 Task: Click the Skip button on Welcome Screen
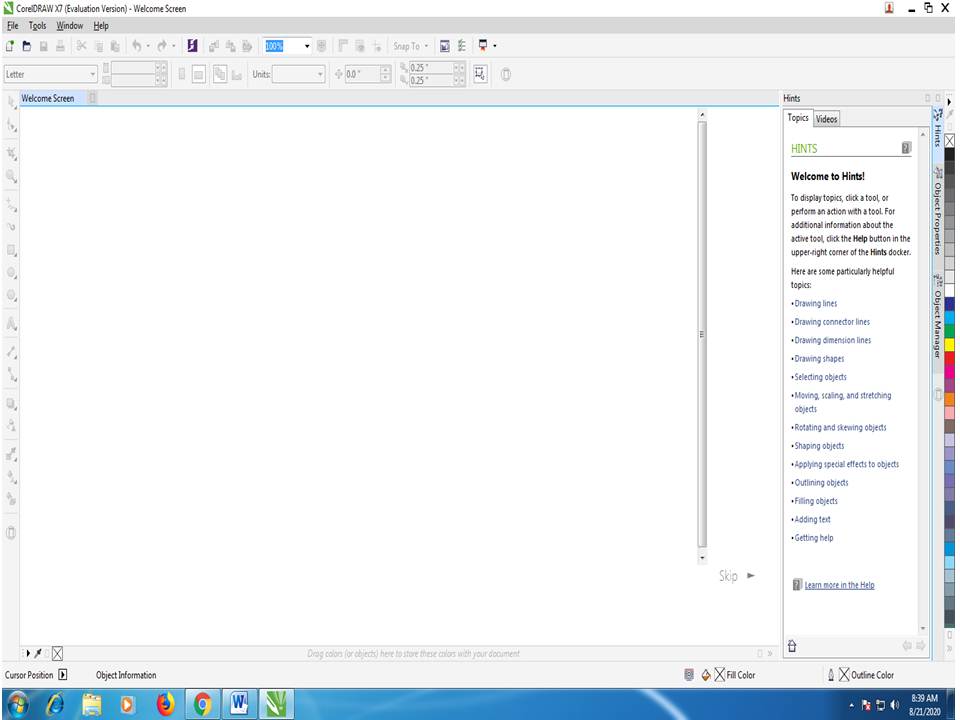pyautogui.click(x=737, y=576)
